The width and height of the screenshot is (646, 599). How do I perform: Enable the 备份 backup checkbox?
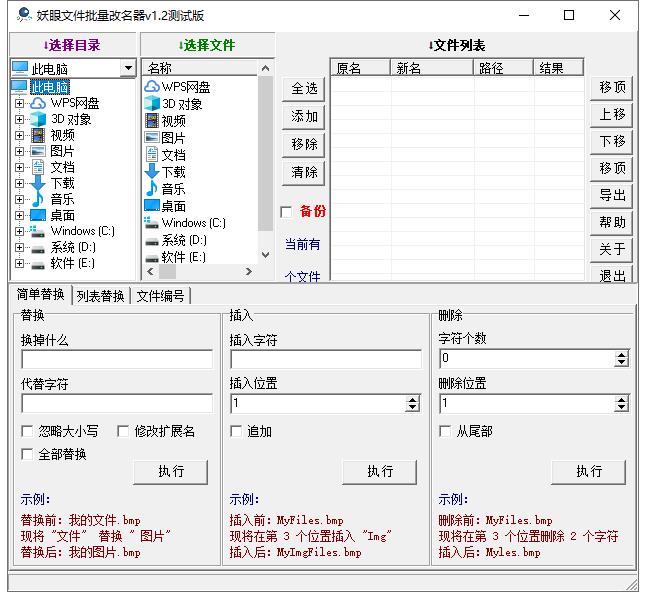click(x=286, y=212)
